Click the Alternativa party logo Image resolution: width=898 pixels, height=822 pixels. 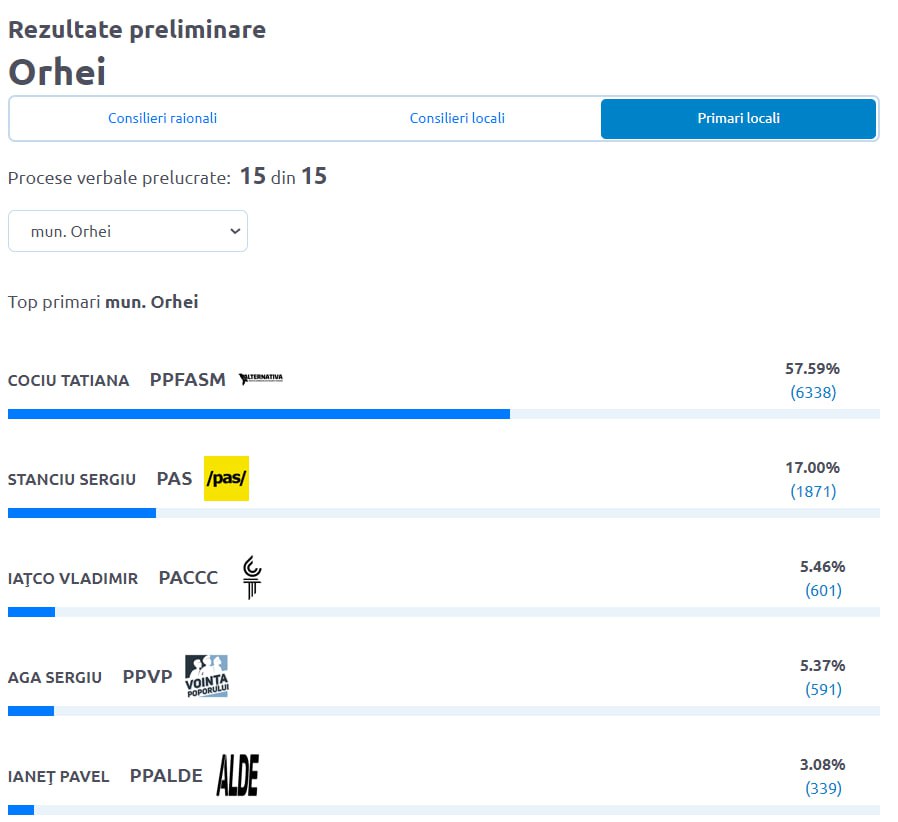261,379
